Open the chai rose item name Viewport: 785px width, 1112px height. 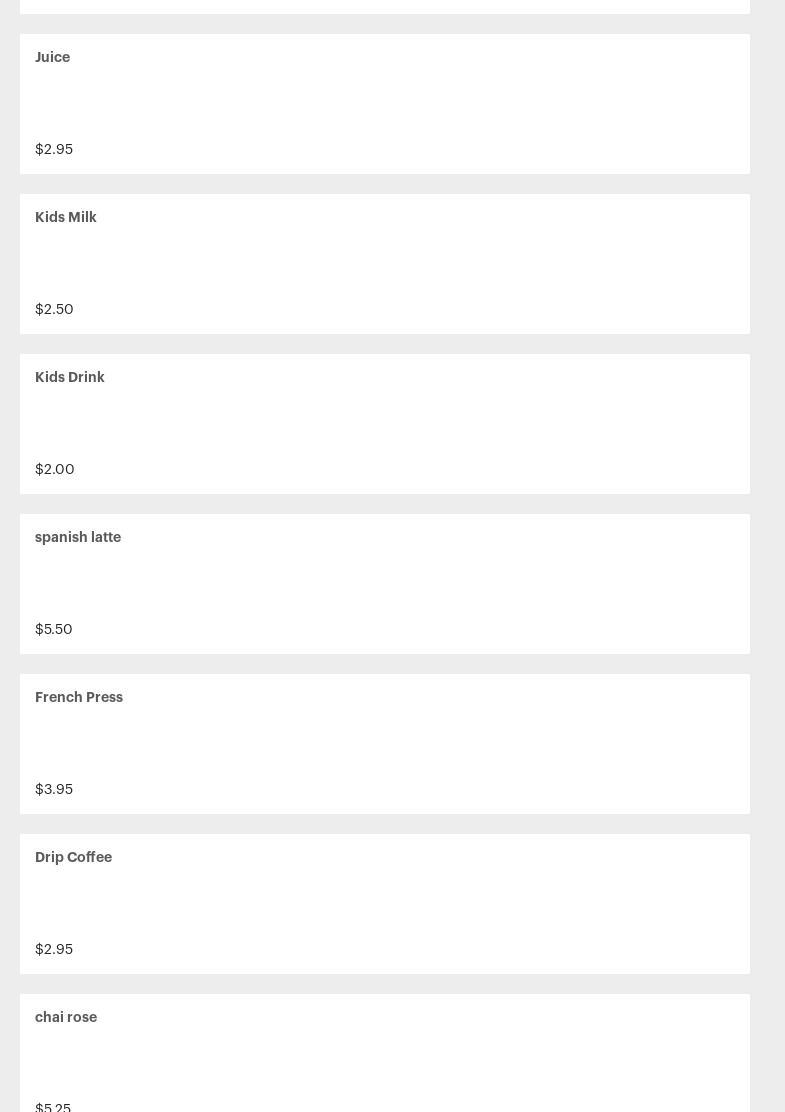(66, 1017)
